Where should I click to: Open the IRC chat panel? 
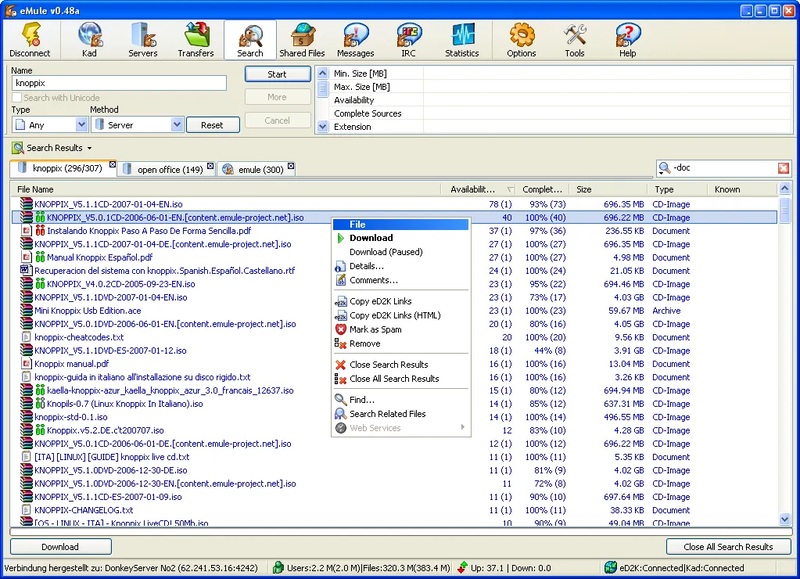coord(408,40)
